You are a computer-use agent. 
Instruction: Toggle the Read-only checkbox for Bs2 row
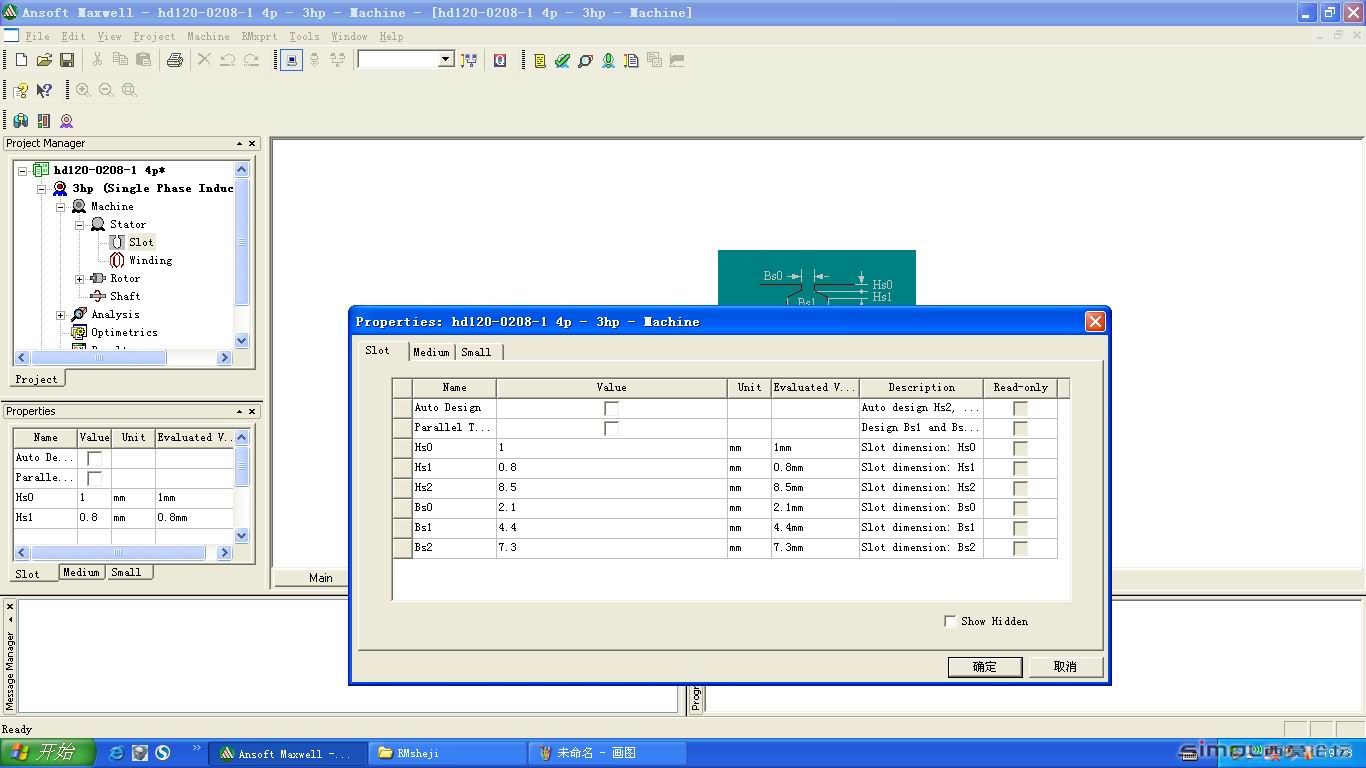pos(1020,548)
